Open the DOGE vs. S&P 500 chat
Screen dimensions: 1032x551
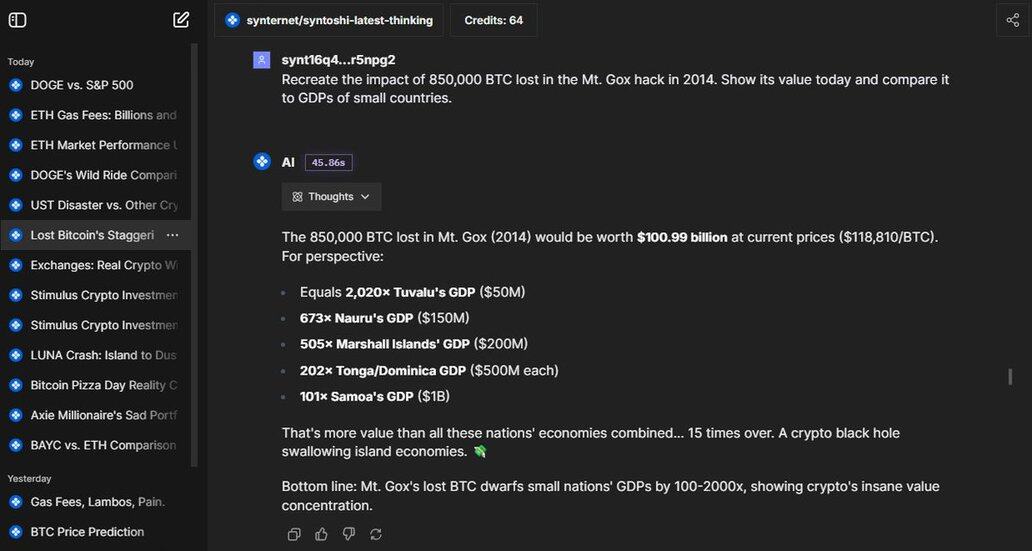pos(82,85)
